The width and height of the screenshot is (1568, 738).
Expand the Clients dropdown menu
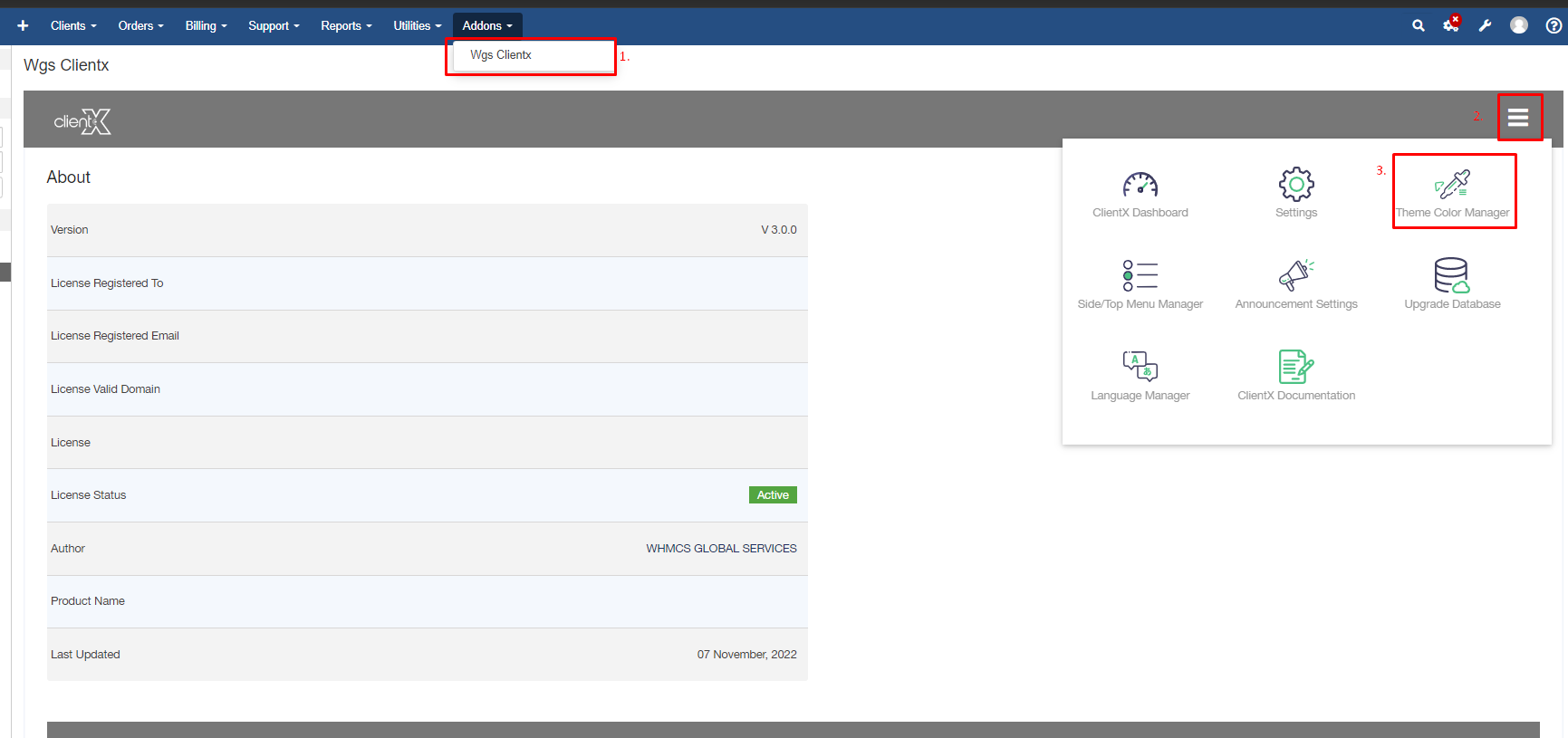(x=73, y=25)
